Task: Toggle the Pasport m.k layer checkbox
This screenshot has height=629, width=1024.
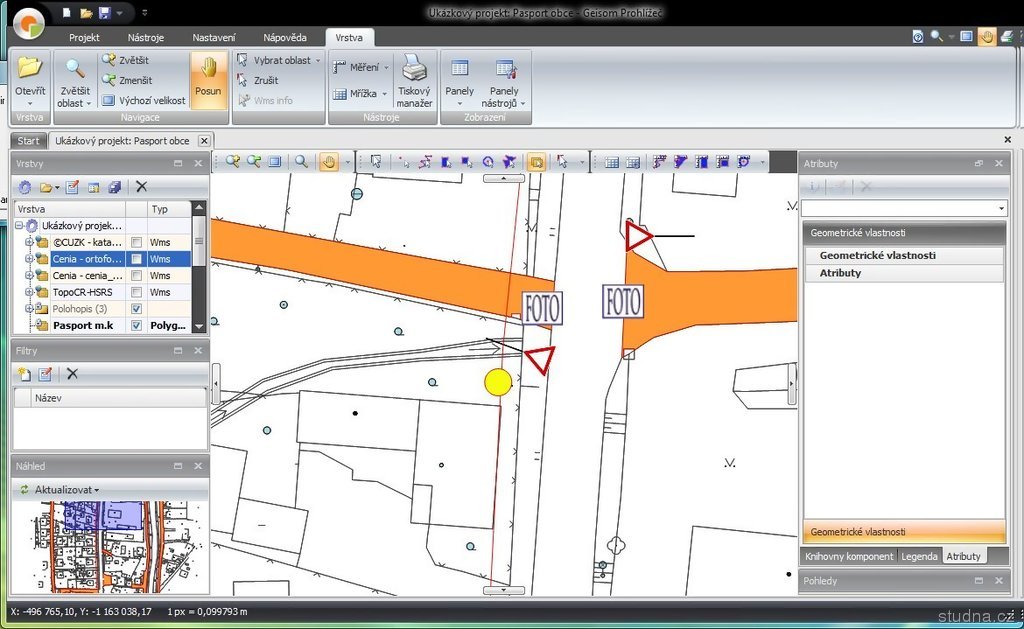Action: pos(136,326)
